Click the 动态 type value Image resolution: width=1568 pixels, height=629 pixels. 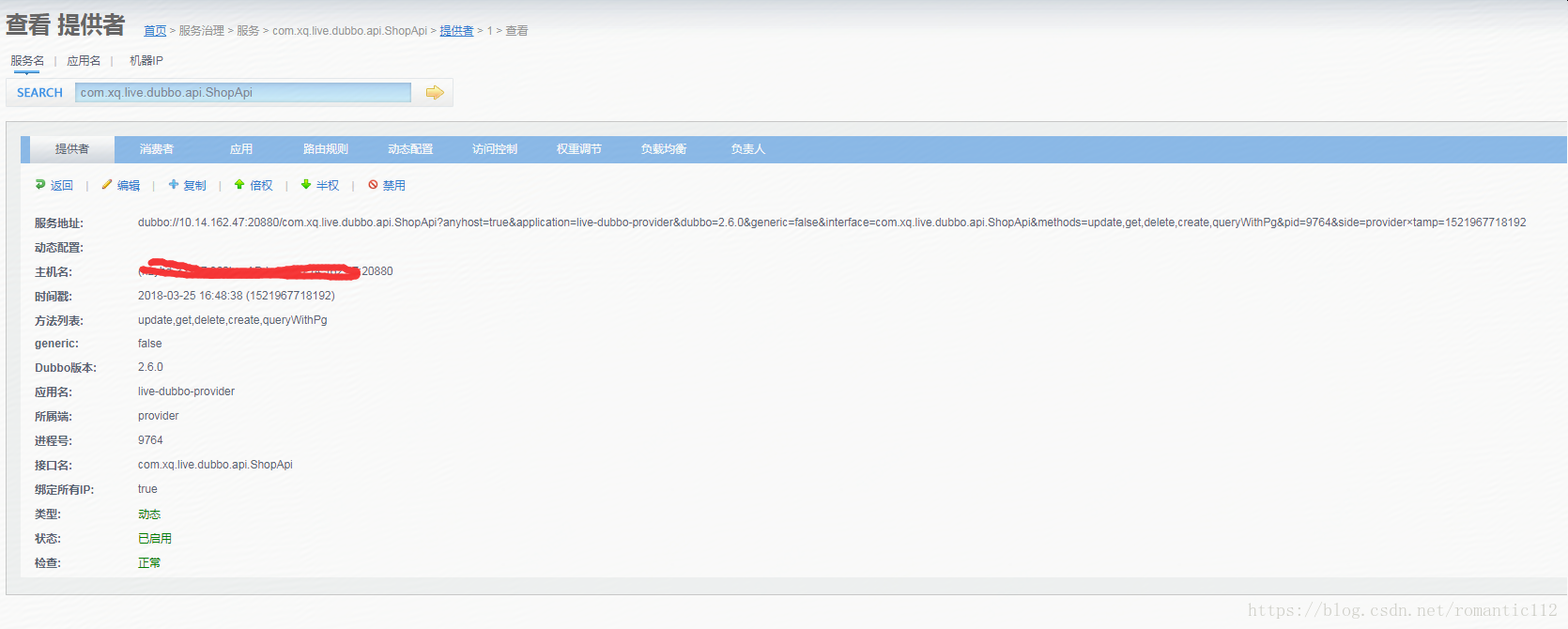(149, 514)
